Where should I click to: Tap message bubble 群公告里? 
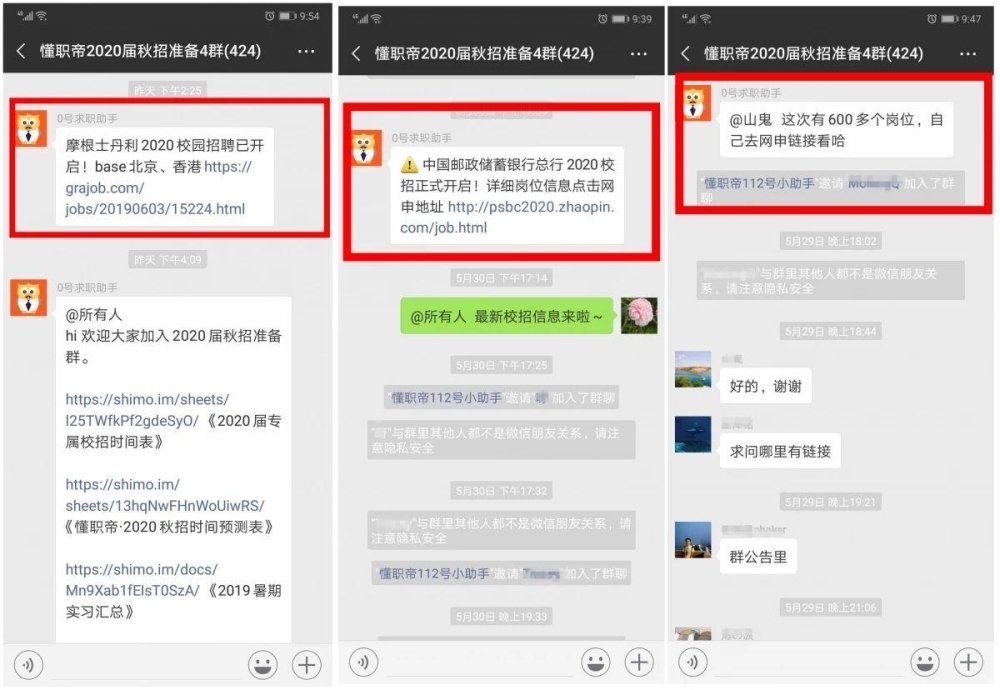(x=758, y=557)
